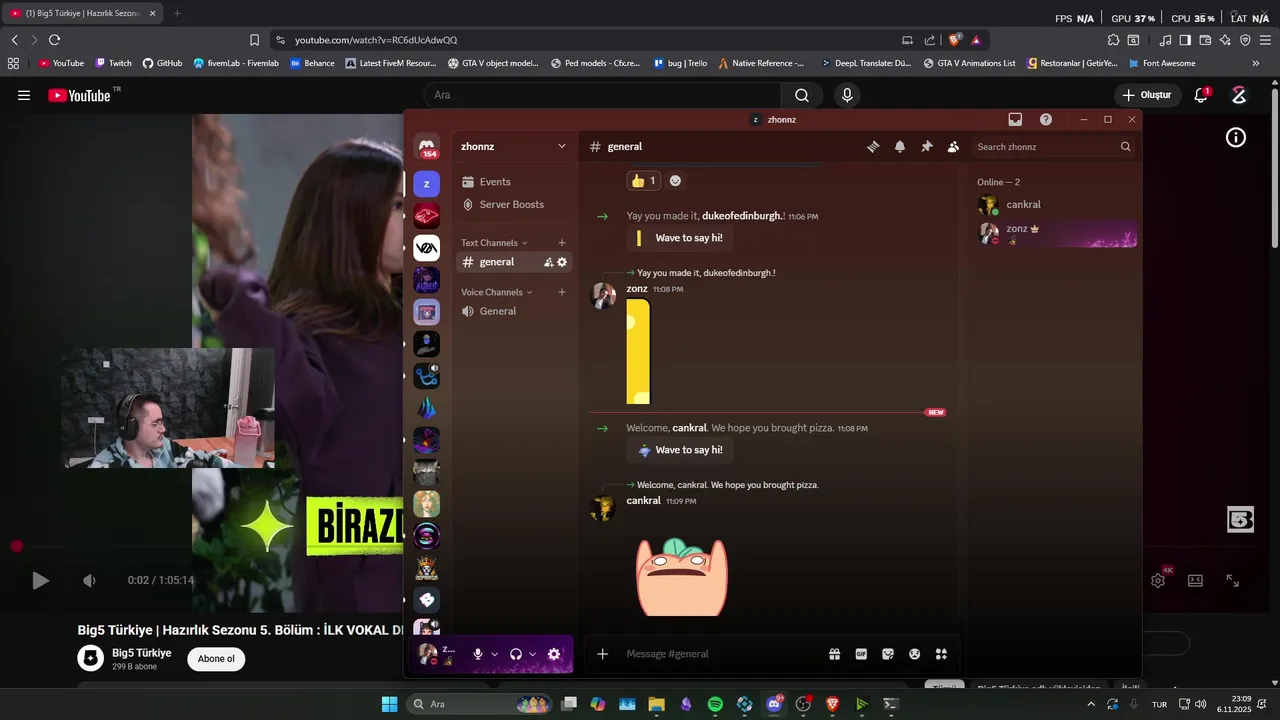The image size is (1280, 720).
Task: Click Edit Channel gear next to general
Action: click(x=562, y=262)
